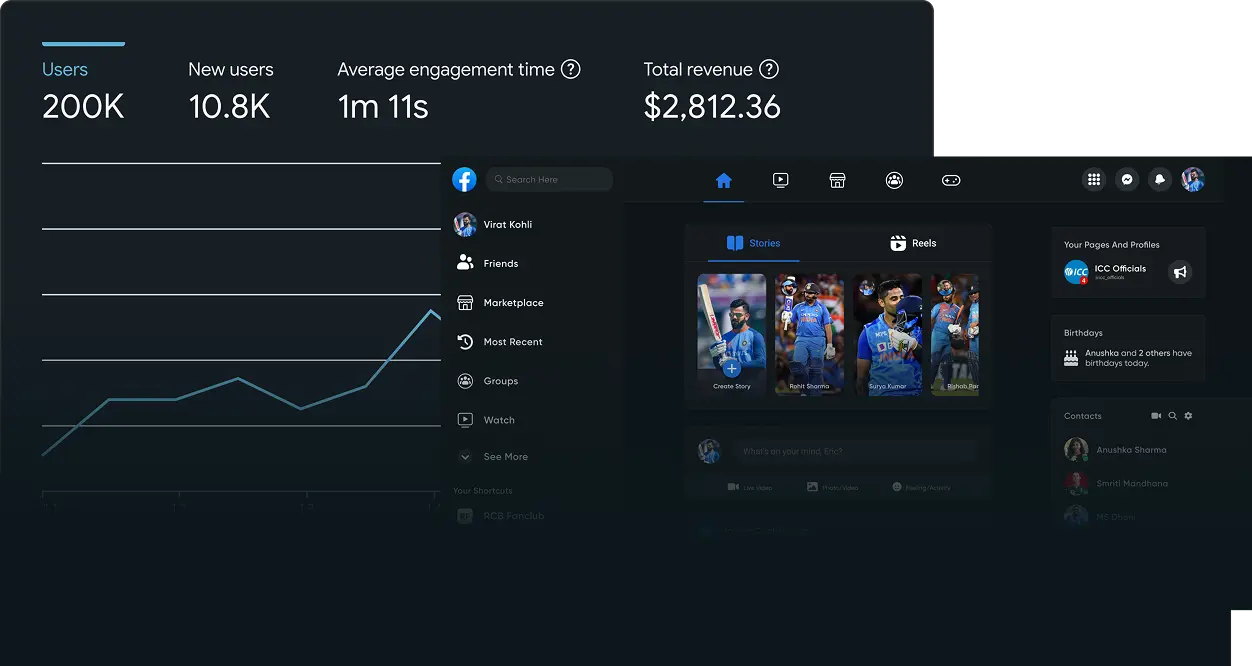Click the megaphone icon beside ICC Officials
Image resolution: width=1252 pixels, height=666 pixels.
[1180, 272]
